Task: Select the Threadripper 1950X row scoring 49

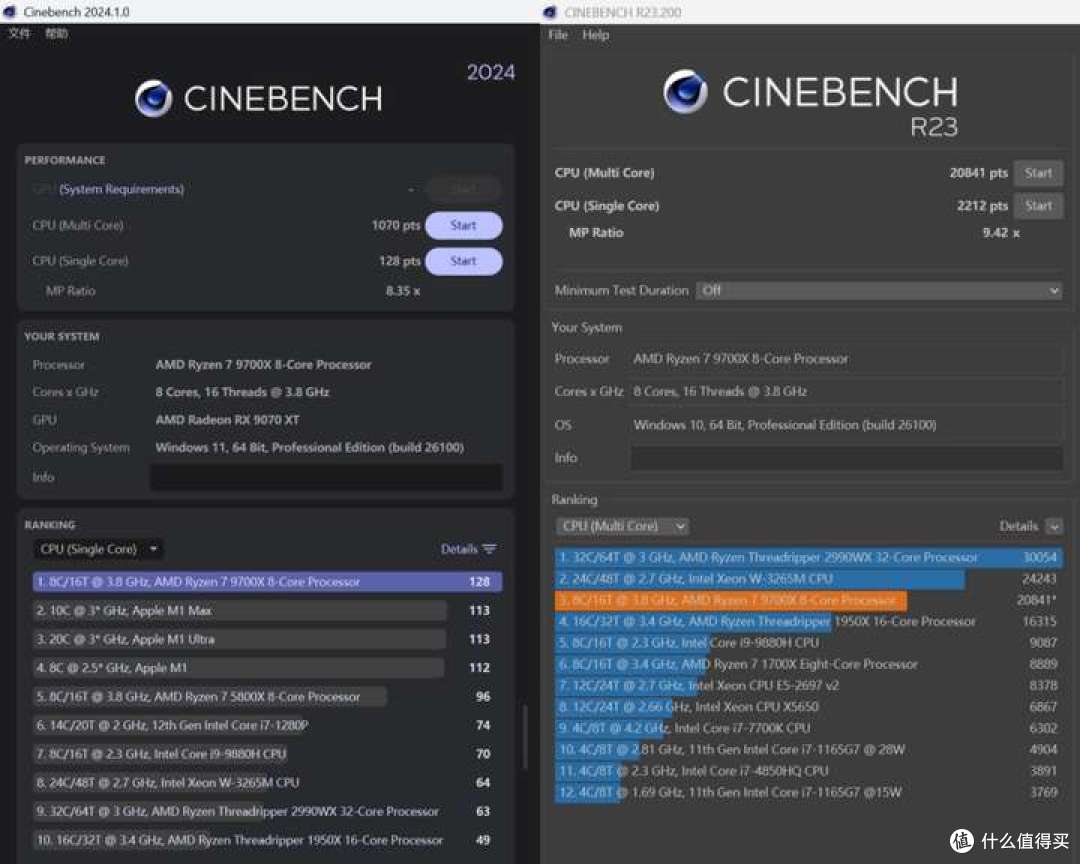Action: (267, 840)
